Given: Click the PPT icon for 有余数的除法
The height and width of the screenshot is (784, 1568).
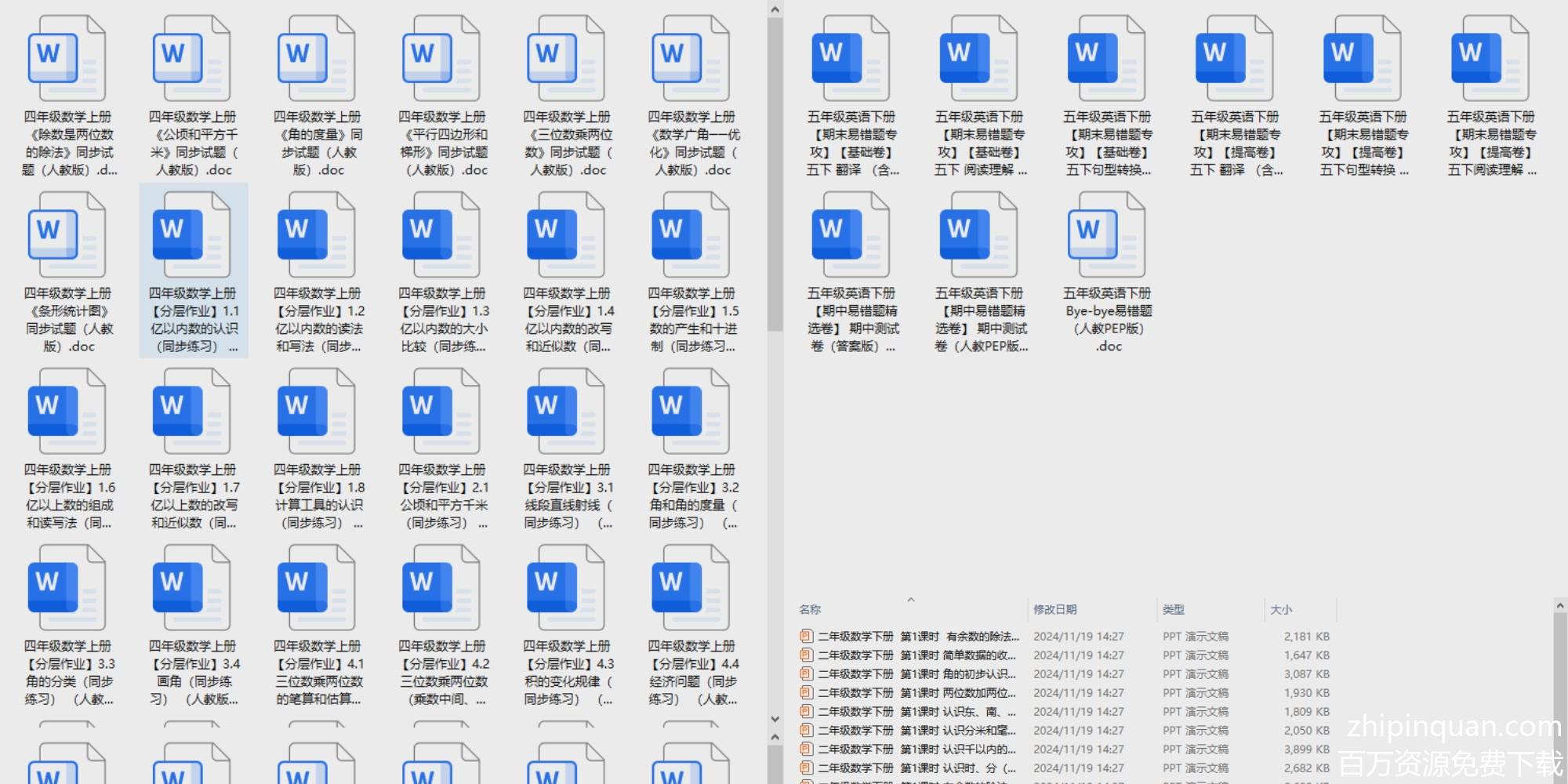Looking at the screenshot, I should pos(806,637).
